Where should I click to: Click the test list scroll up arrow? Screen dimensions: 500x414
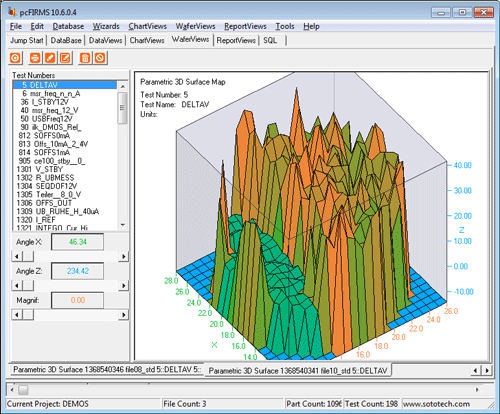(x=122, y=86)
